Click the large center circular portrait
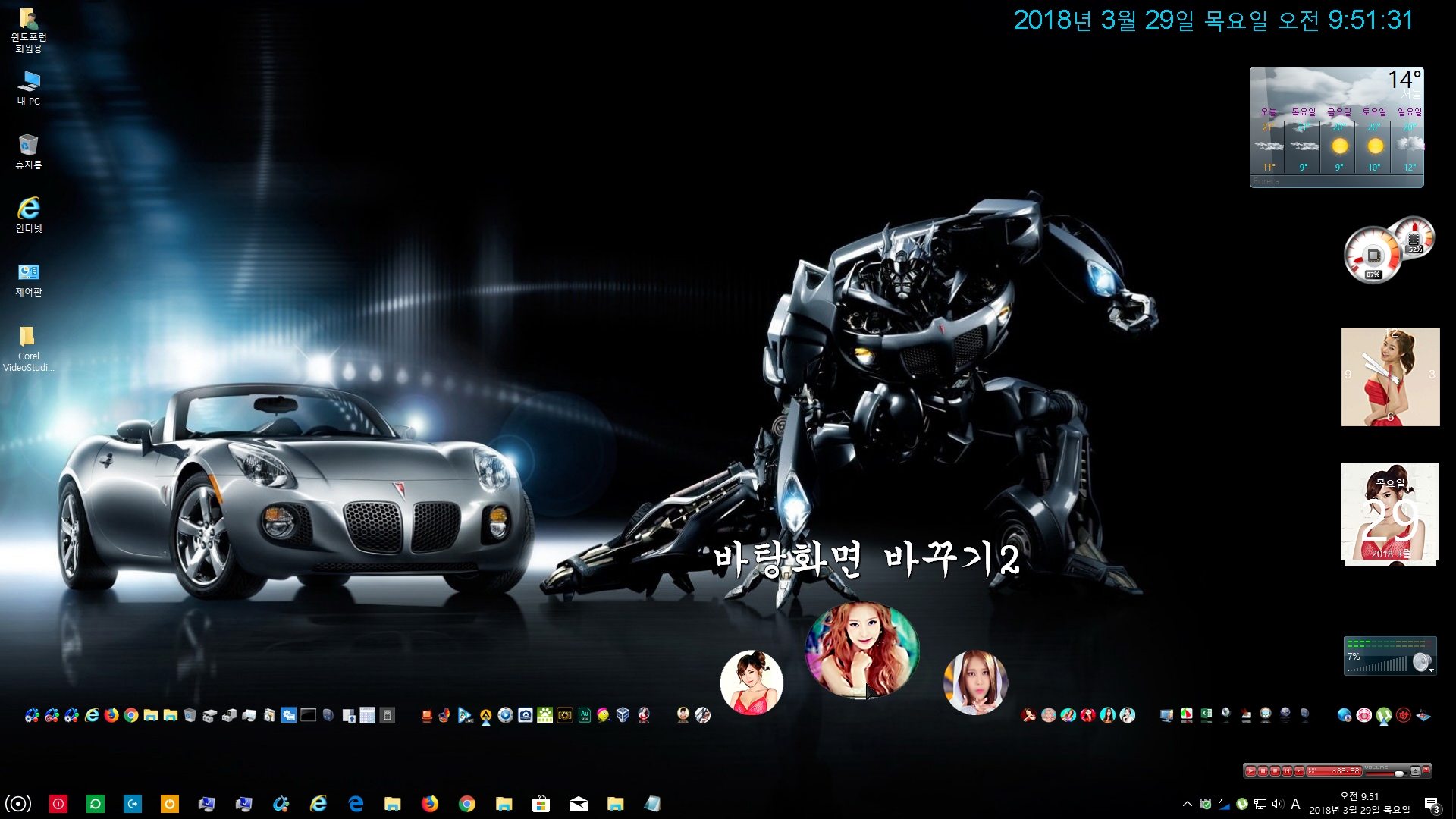The height and width of the screenshot is (819, 1456). tap(861, 650)
